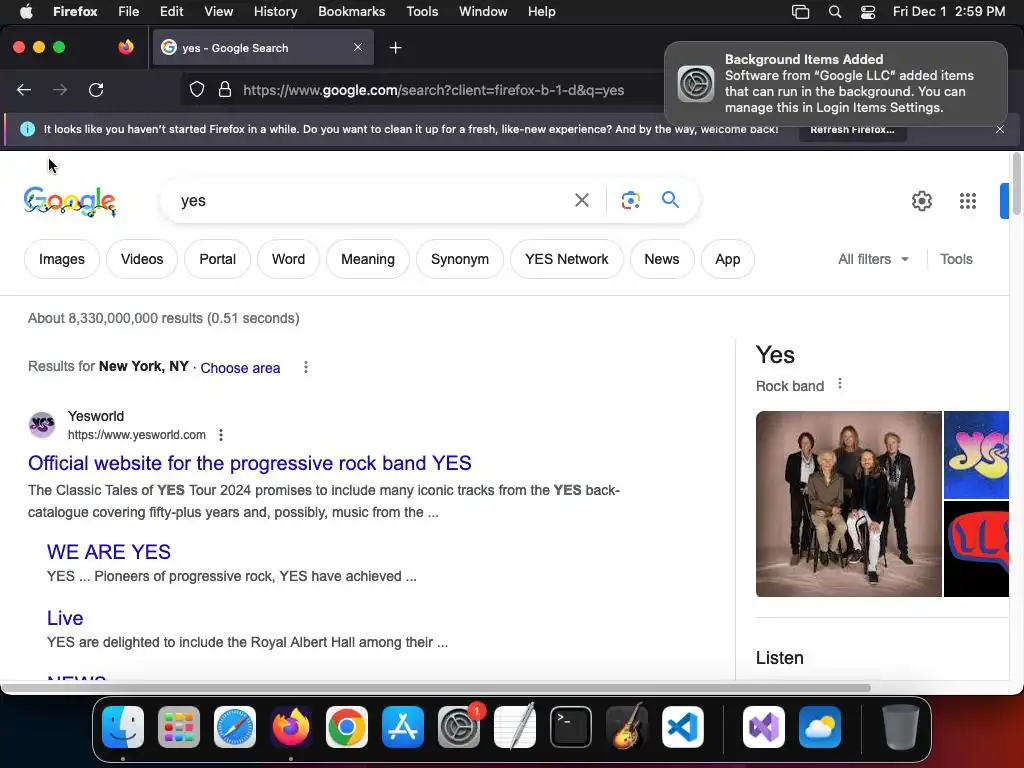Open App Store from the Dock
The image size is (1024, 768).
[x=403, y=727]
